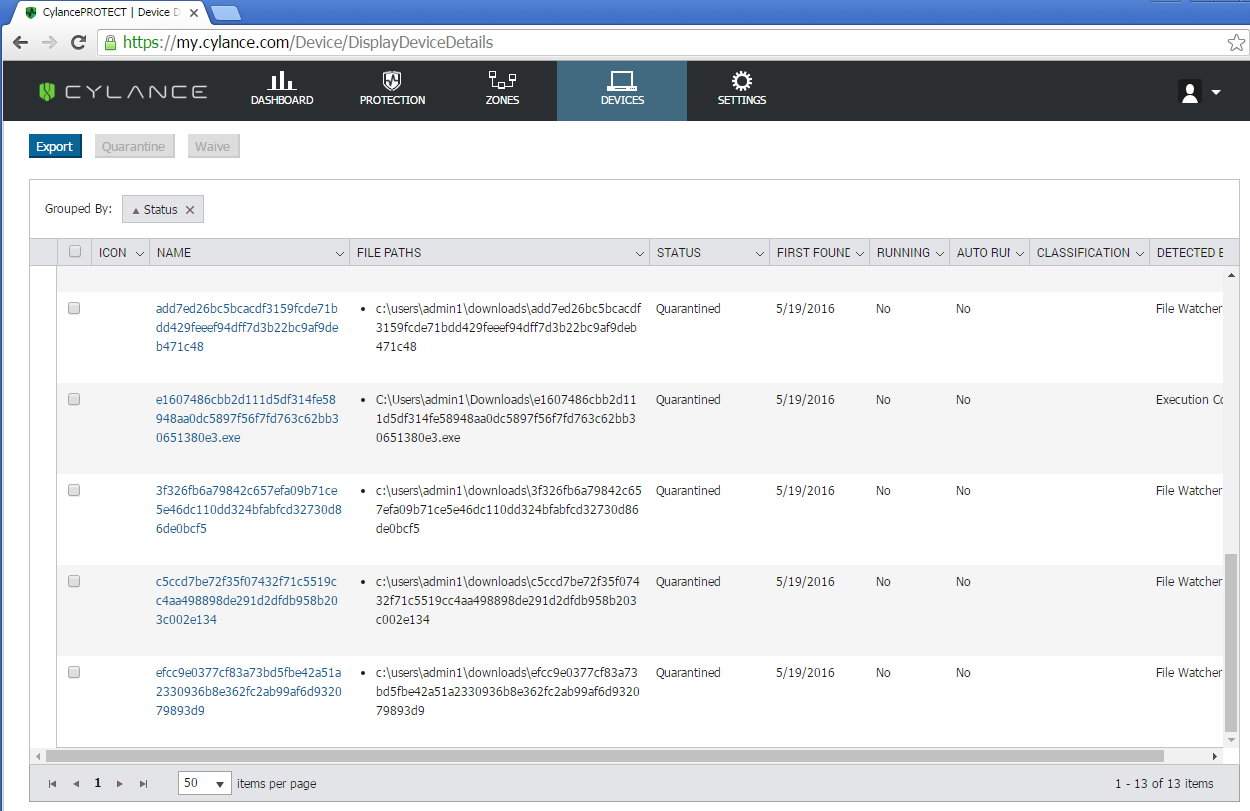The height and width of the screenshot is (811, 1250).
Task: Open the AUTO RUN column menu
Action: (1019, 254)
